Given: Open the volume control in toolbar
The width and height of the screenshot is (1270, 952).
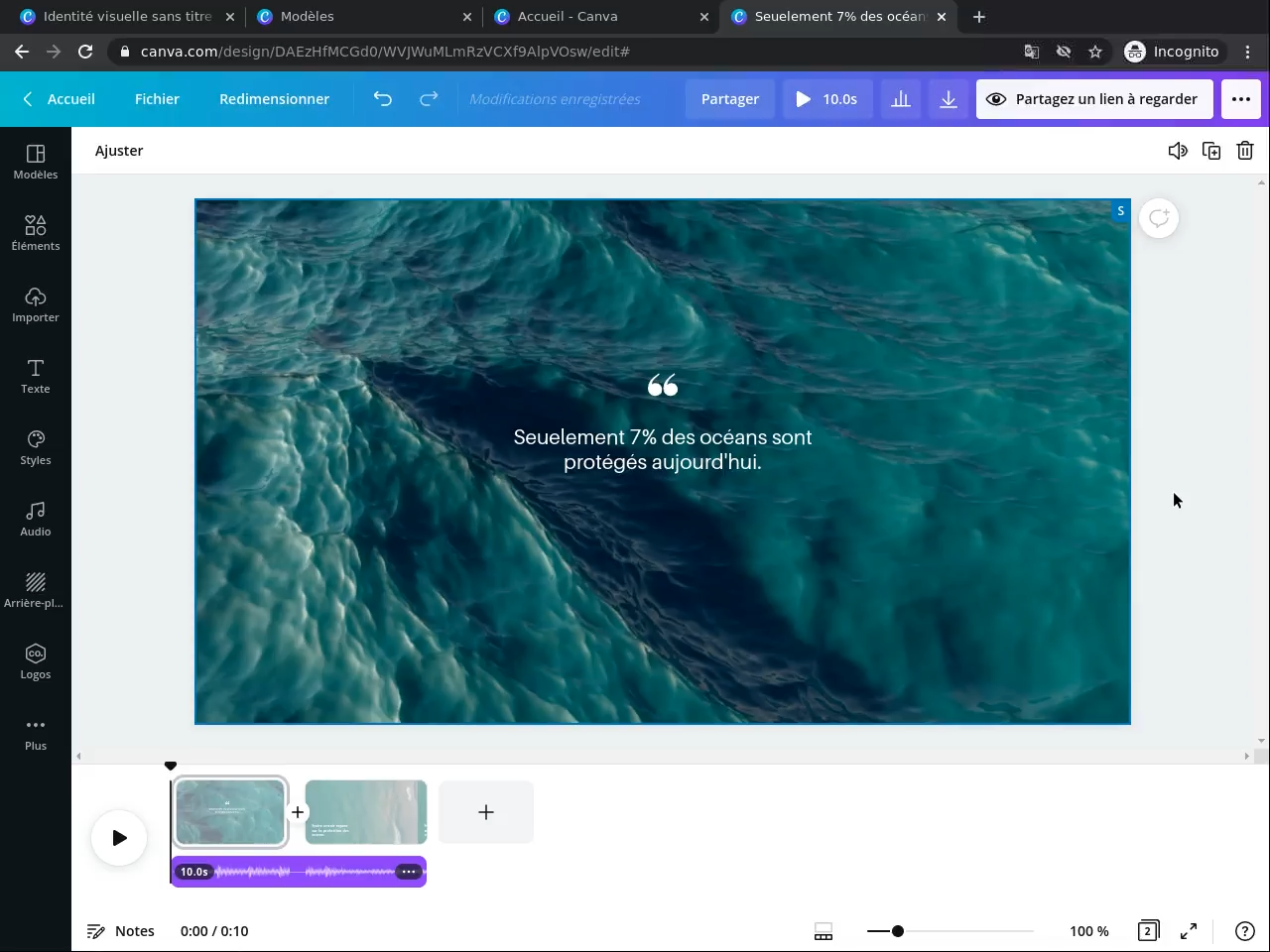Looking at the screenshot, I should tap(1178, 151).
